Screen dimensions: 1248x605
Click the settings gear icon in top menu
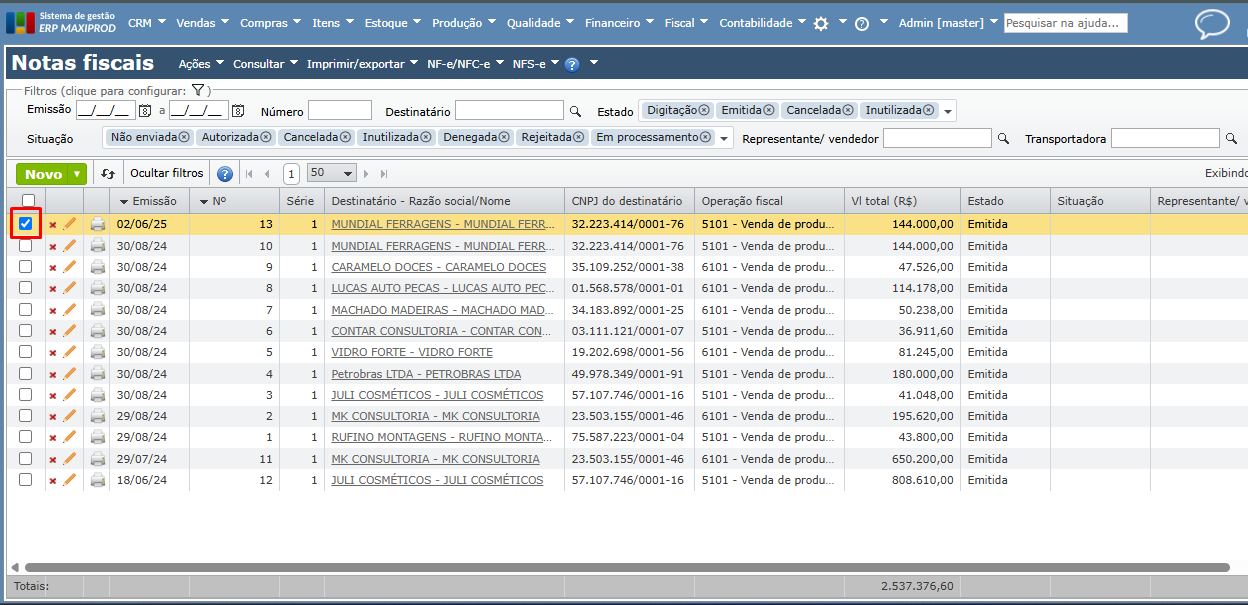click(x=821, y=23)
